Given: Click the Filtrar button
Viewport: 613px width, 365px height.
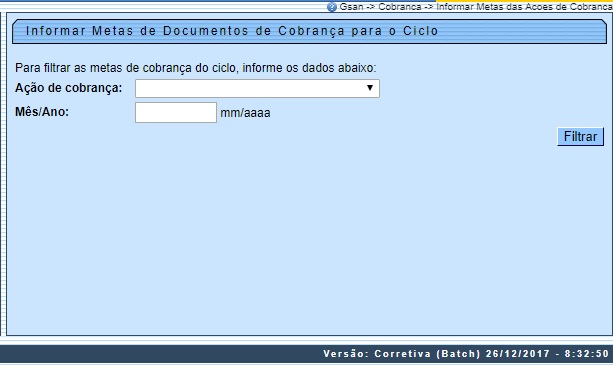Looking at the screenshot, I should pyautogui.click(x=581, y=137).
